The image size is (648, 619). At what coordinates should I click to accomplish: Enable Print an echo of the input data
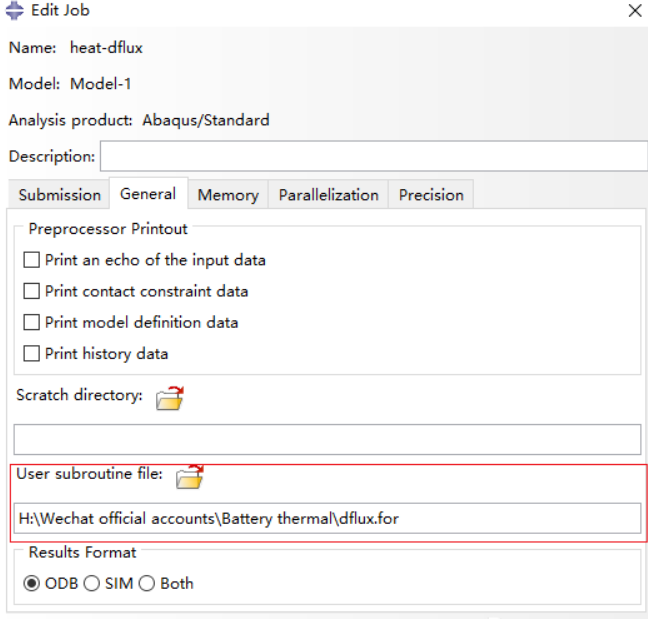(x=32, y=260)
